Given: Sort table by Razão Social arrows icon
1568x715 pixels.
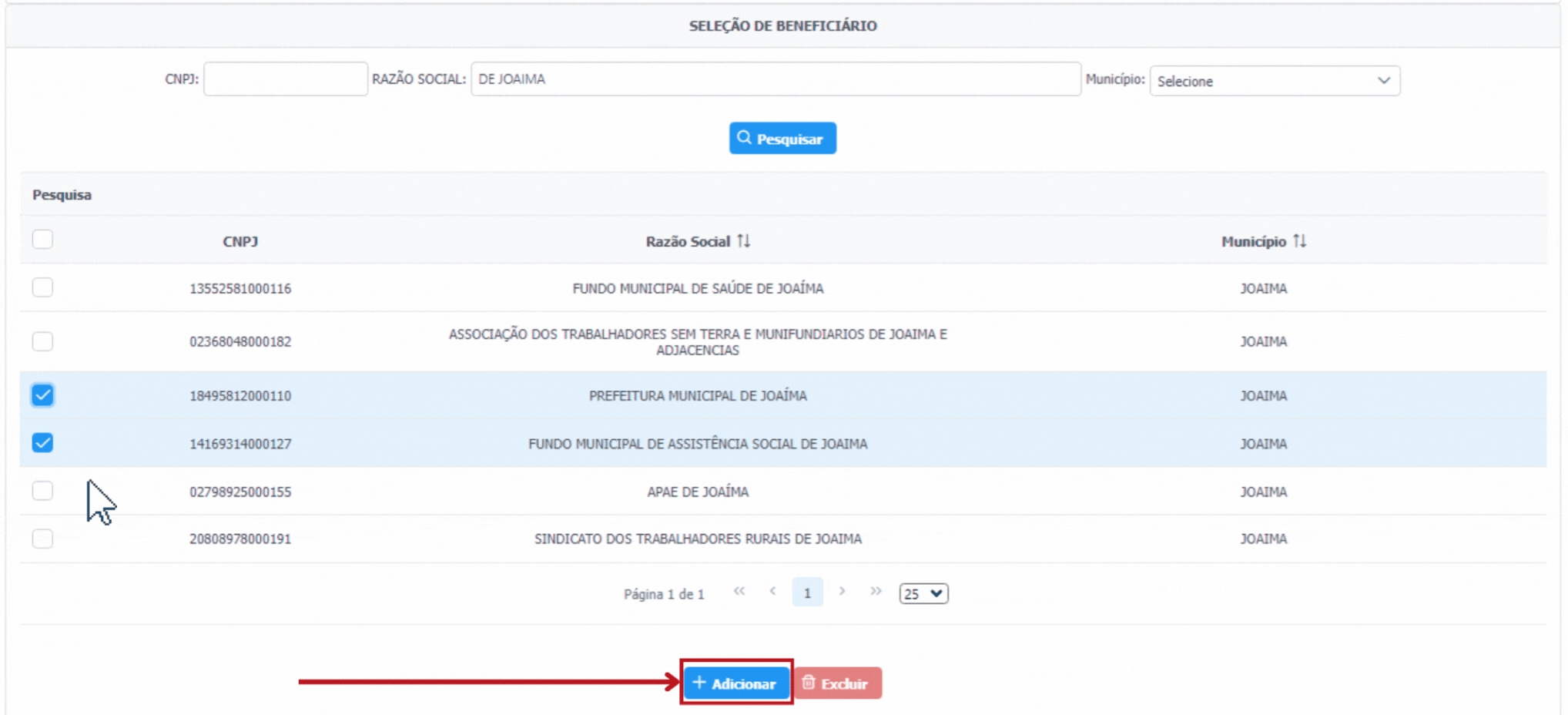Looking at the screenshot, I should click(x=743, y=241).
